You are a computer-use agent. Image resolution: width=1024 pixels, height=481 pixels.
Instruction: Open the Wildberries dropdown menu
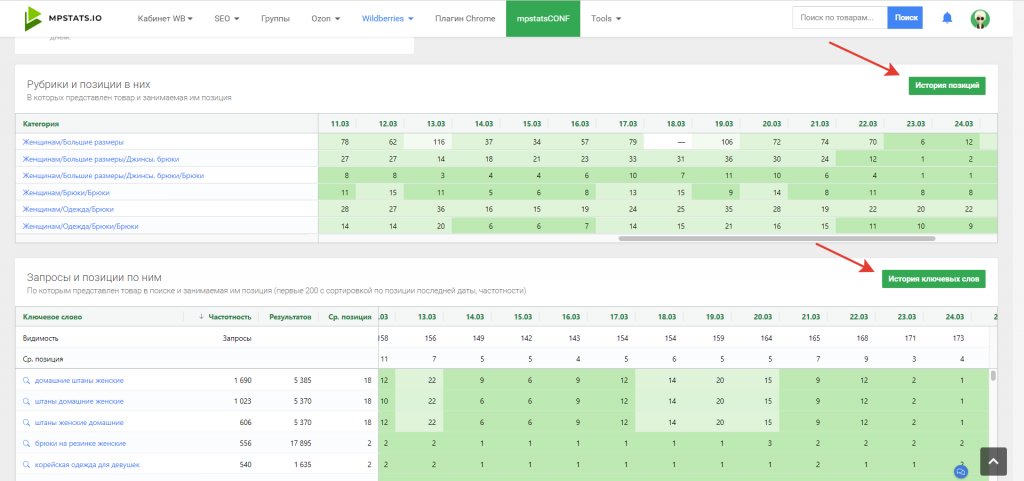387,18
